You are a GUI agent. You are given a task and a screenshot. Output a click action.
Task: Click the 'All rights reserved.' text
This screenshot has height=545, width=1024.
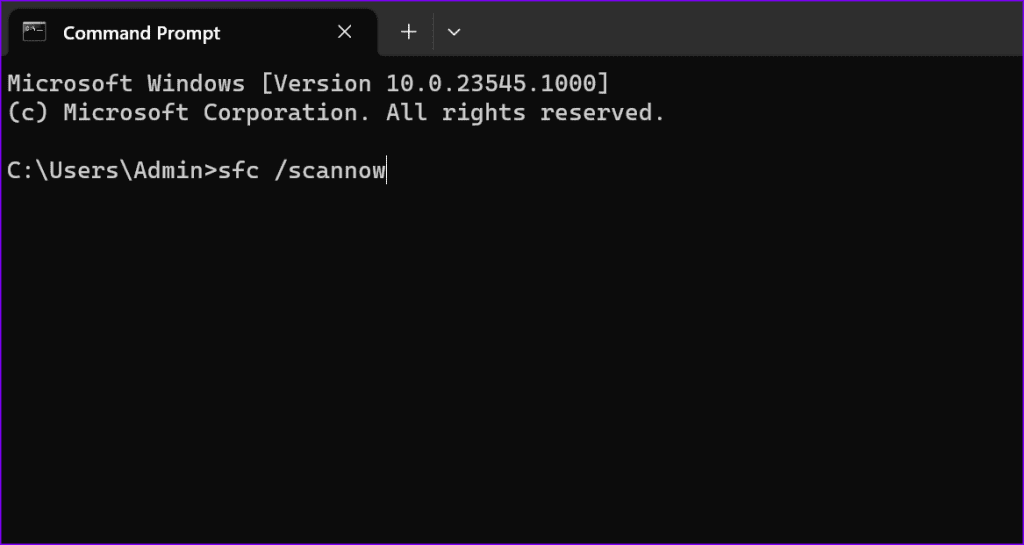[525, 113]
